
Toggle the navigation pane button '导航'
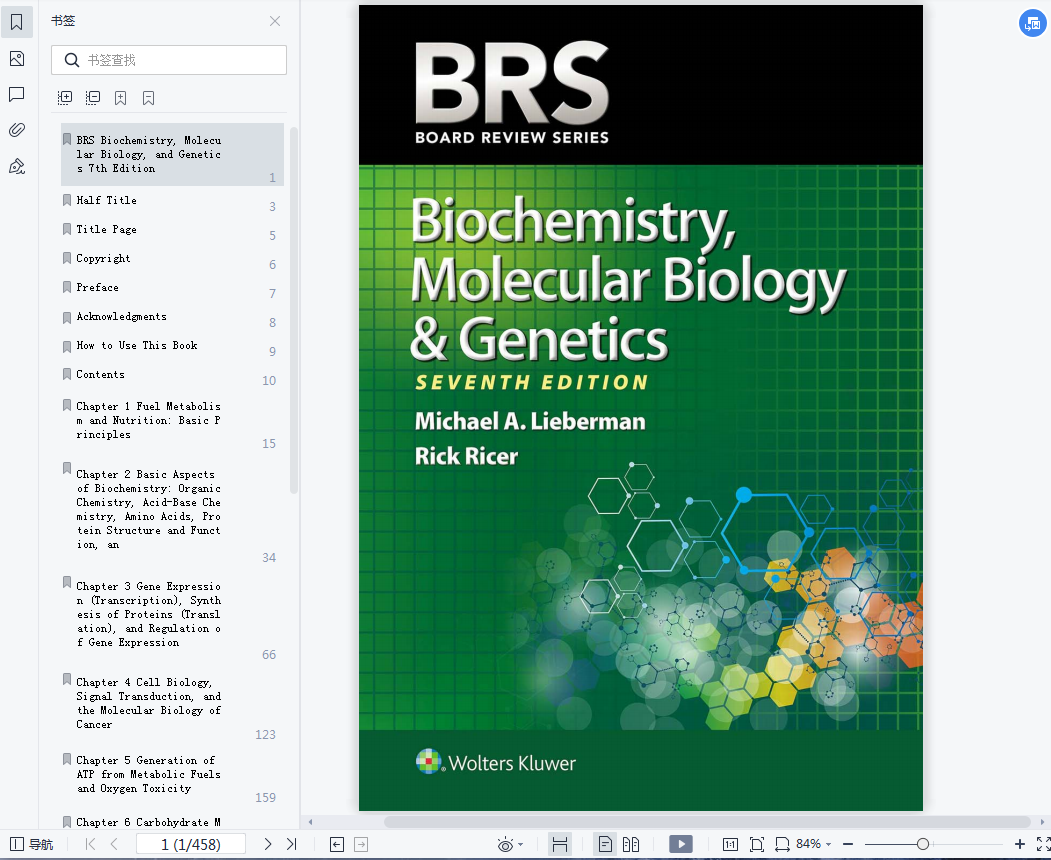tap(32, 845)
